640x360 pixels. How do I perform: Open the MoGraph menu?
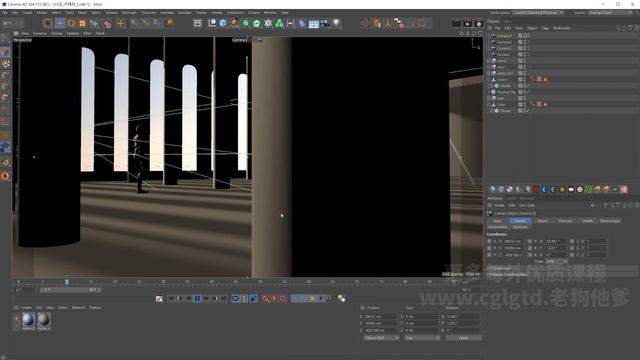(x=129, y=13)
